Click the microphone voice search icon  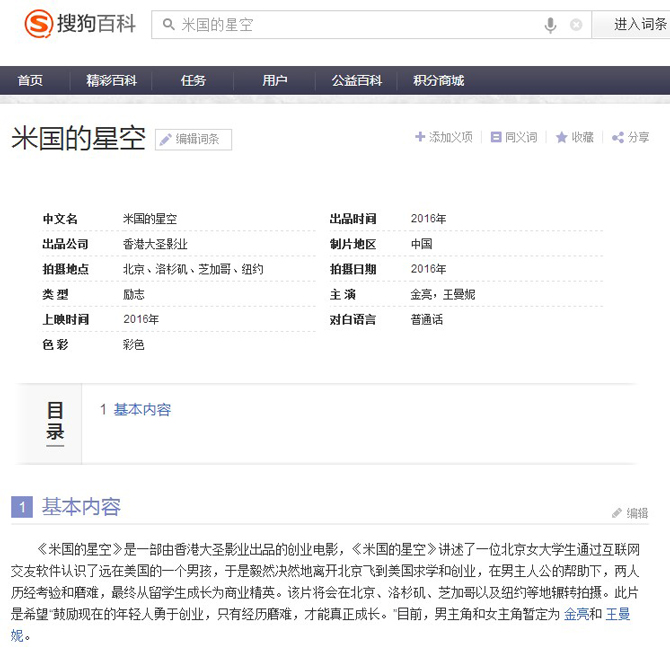pyautogui.click(x=550, y=25)
